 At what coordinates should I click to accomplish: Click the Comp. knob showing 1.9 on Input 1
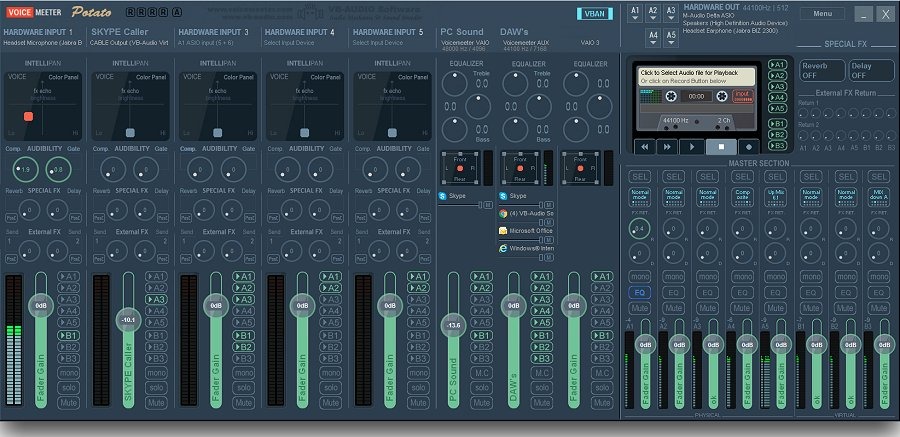(25, 169)
